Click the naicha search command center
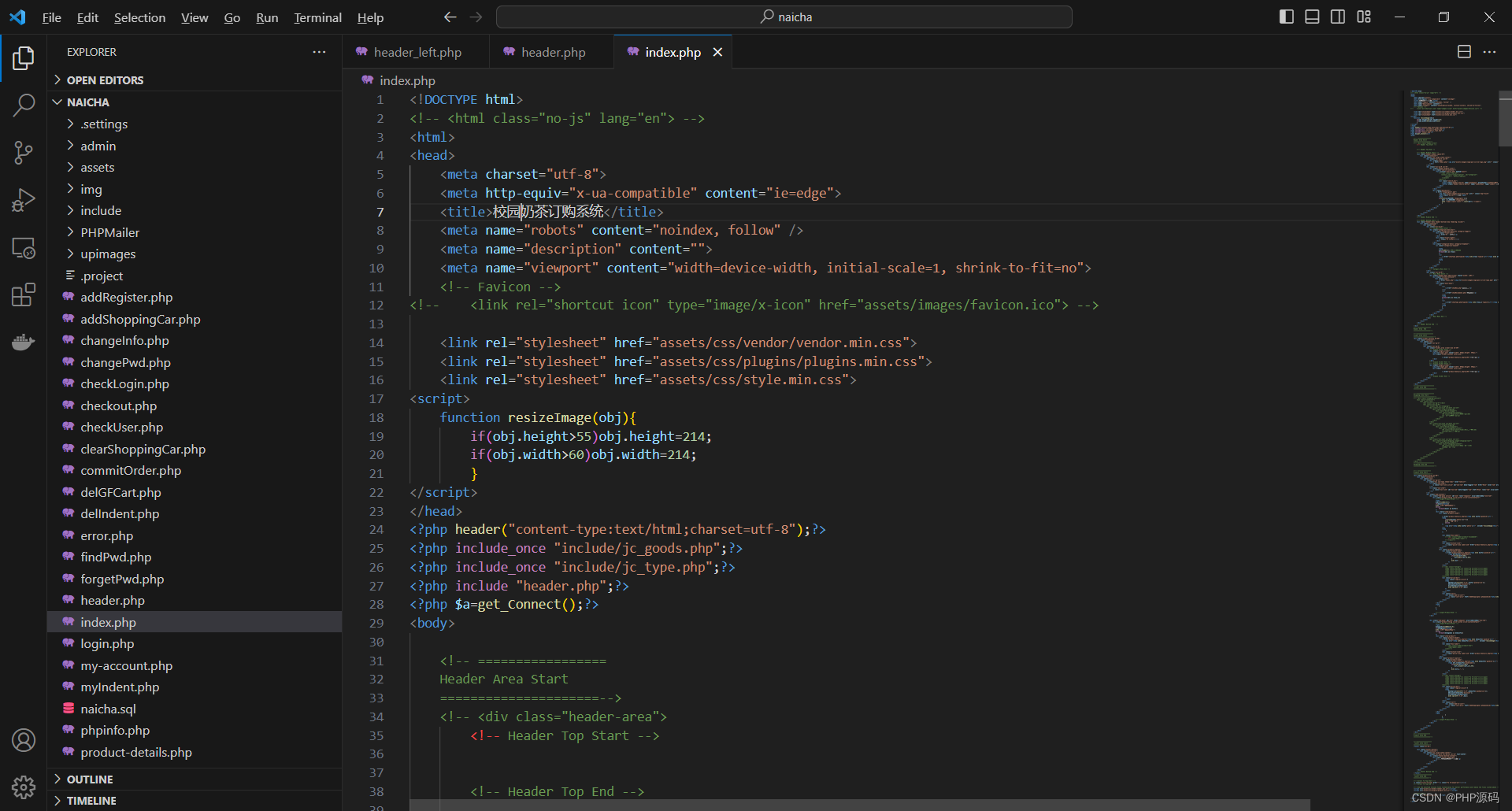The image size is (1512, 811). (x=784, y=17)
